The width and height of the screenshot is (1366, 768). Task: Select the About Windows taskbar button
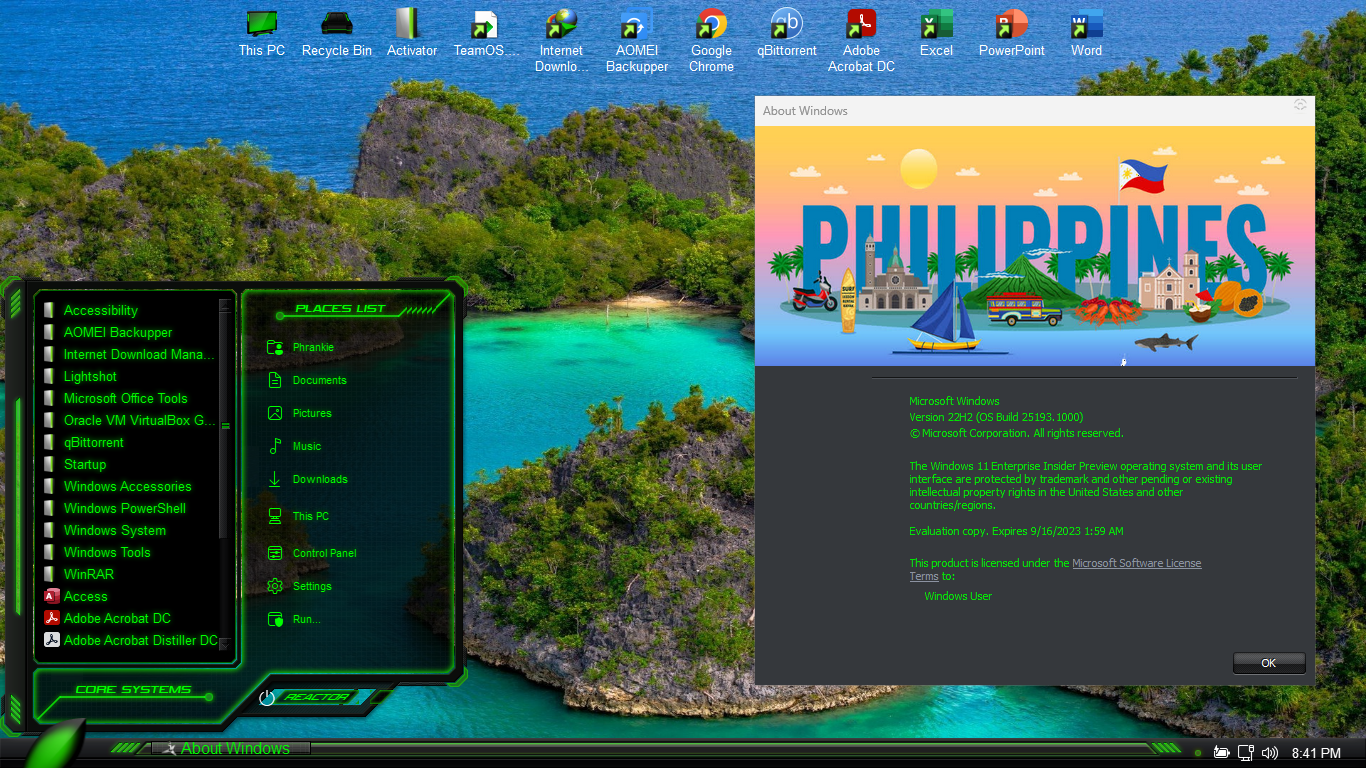231,748
